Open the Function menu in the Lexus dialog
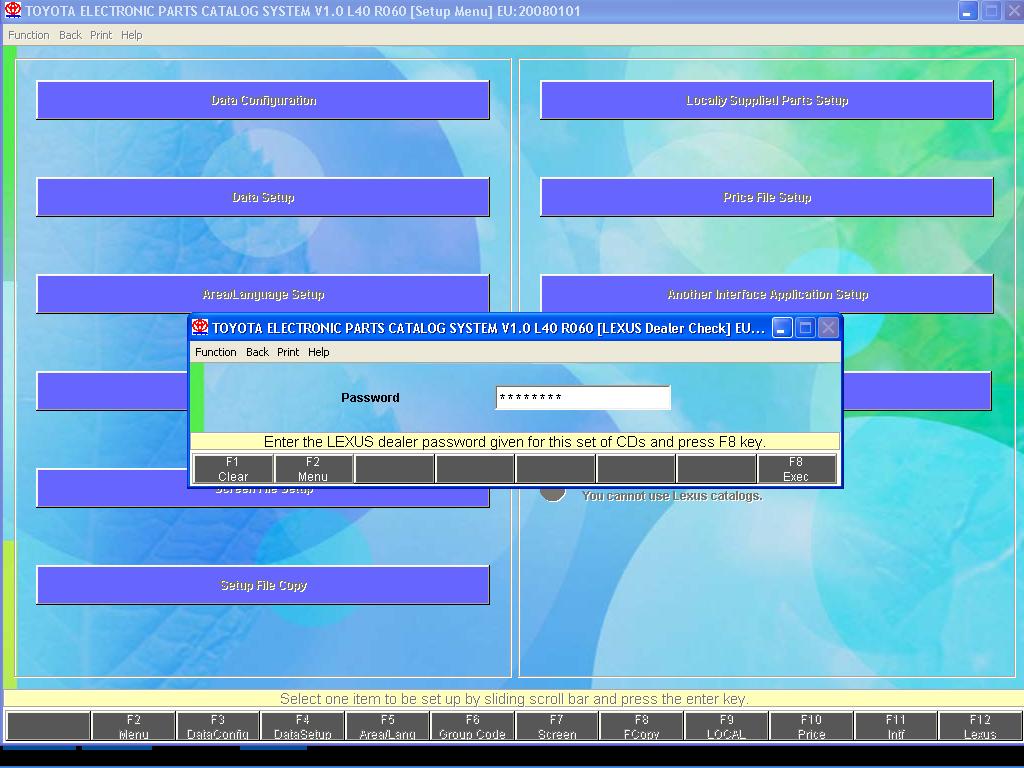 (215, 352)
